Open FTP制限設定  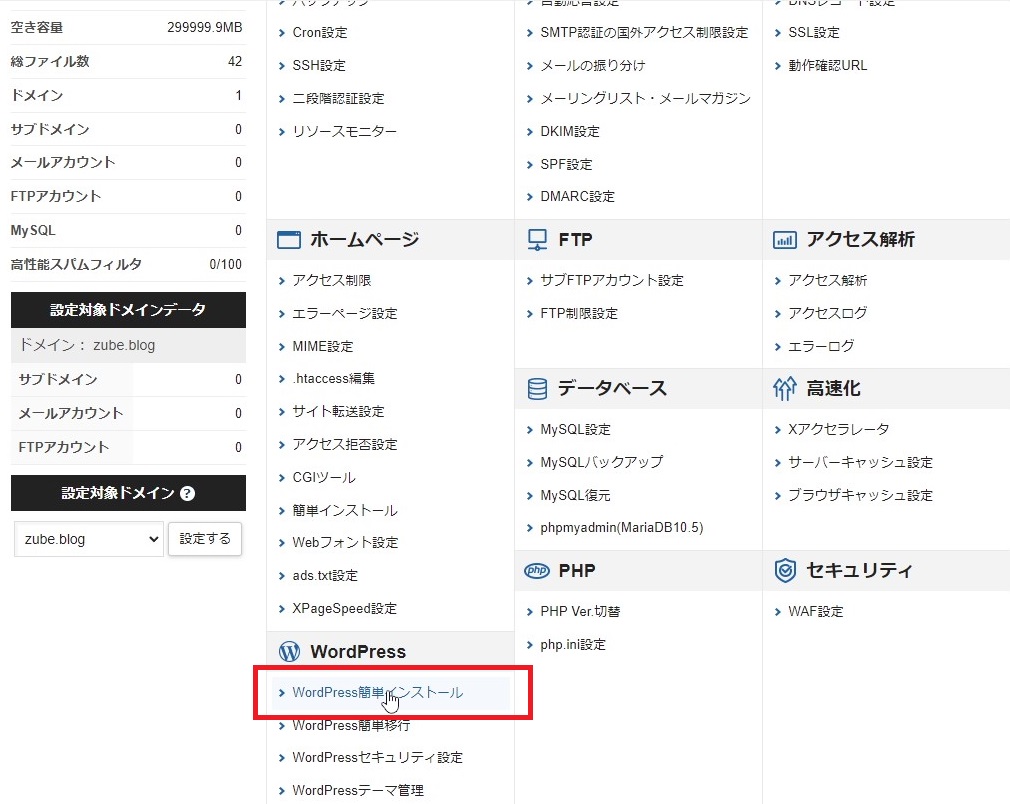pos(579,314)
